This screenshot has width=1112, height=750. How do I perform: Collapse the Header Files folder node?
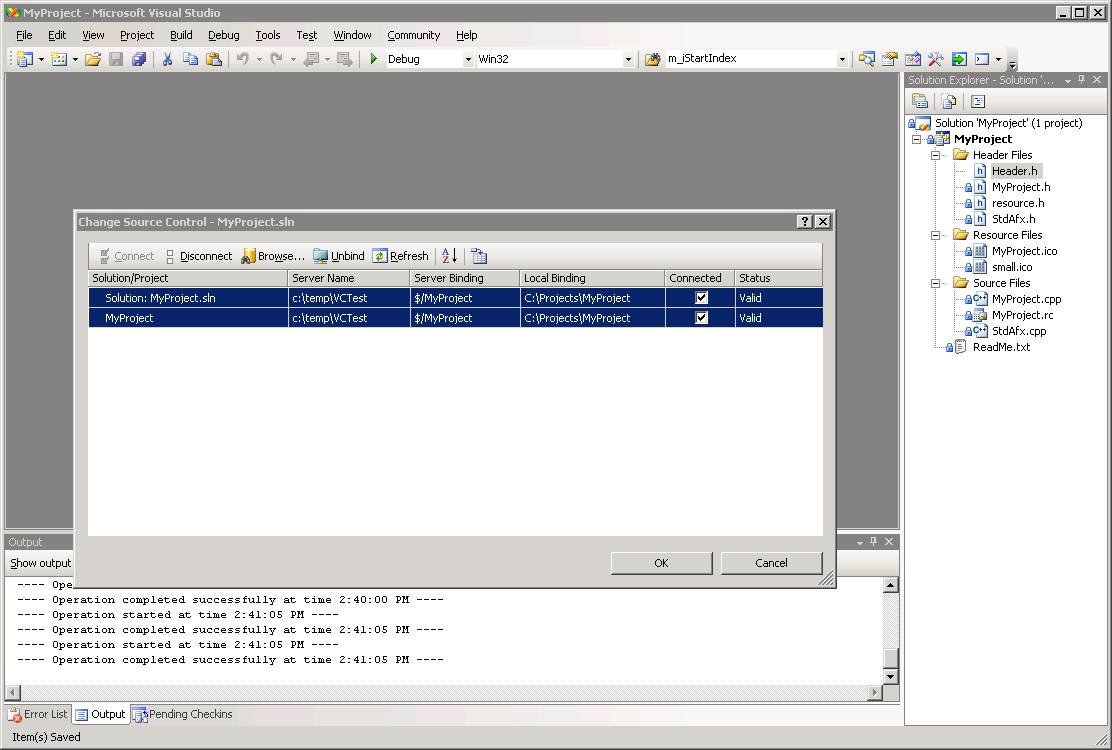point(936,155)
